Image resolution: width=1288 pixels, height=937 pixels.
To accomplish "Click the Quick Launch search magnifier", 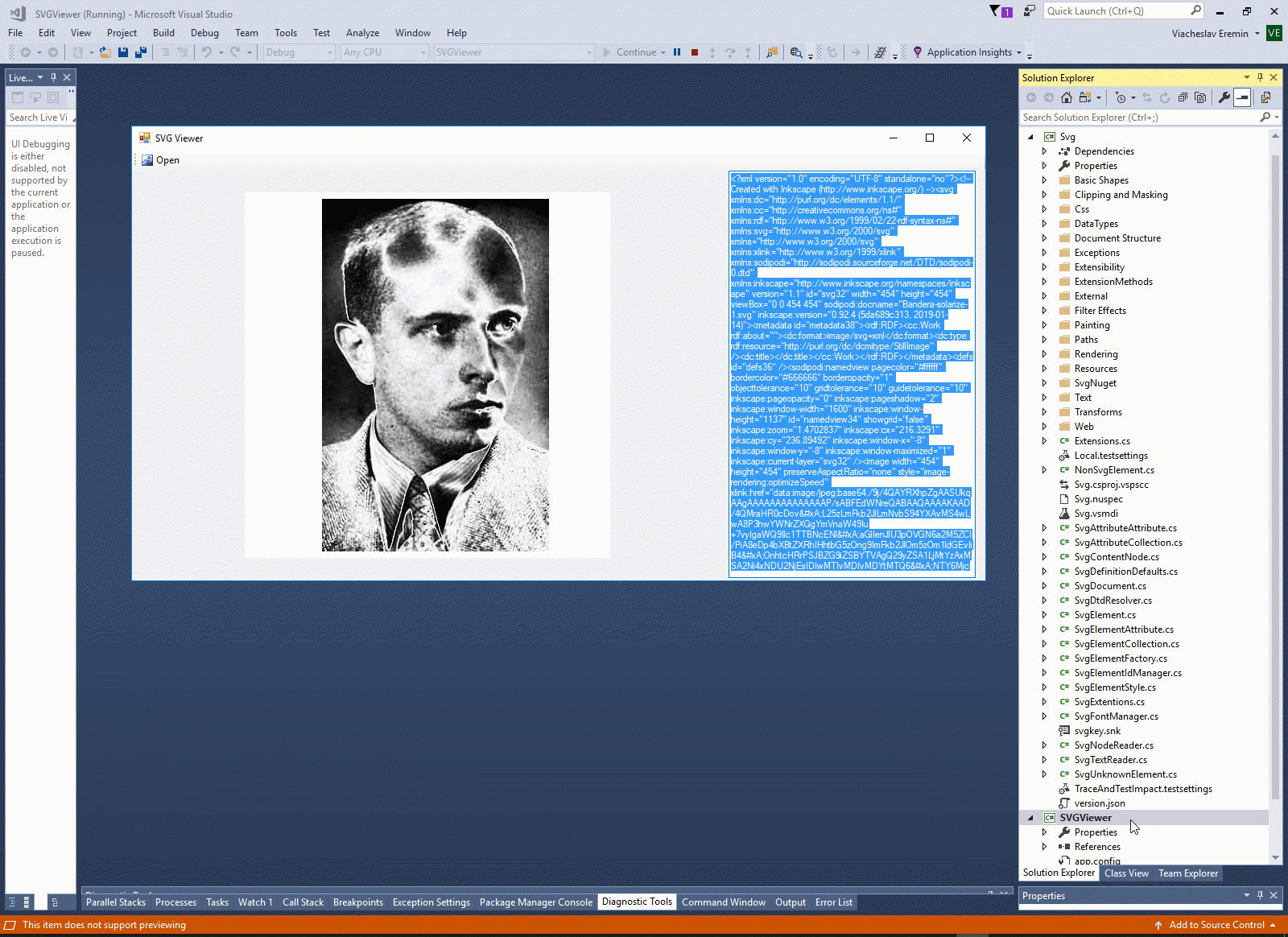I will click(x=1195, y=11).
